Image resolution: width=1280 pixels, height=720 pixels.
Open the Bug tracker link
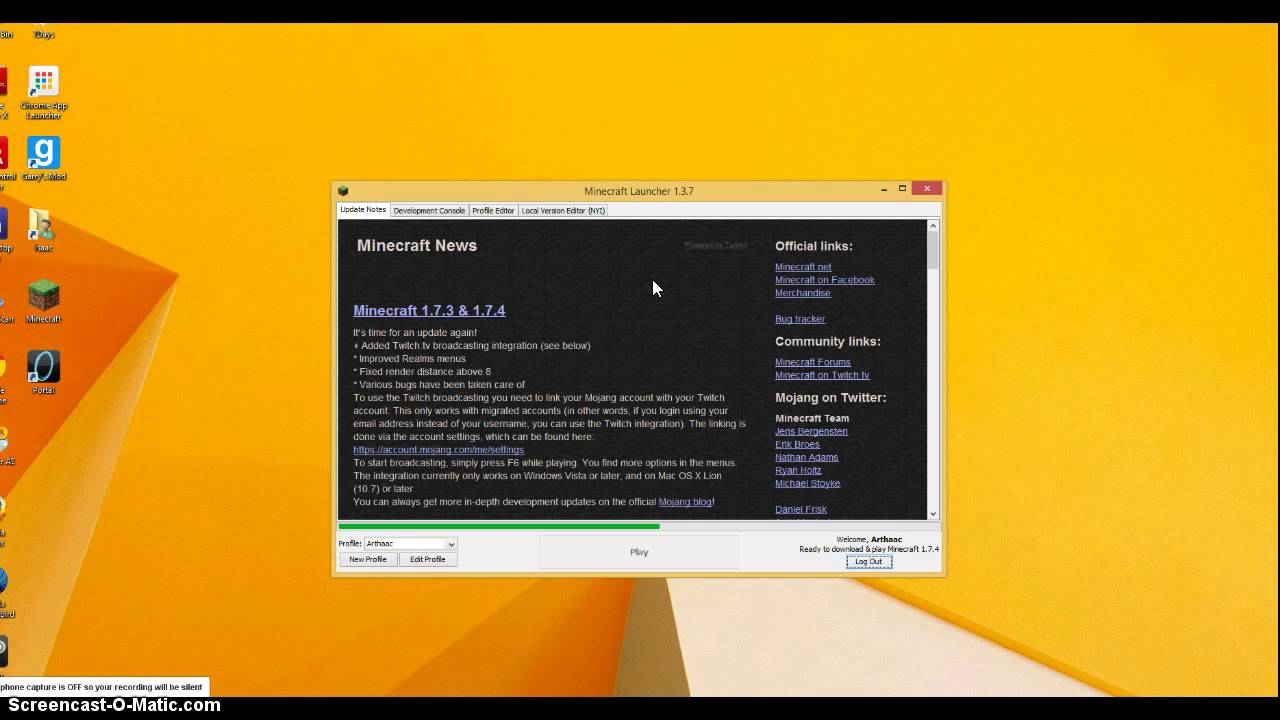click(x=800, y=319)
